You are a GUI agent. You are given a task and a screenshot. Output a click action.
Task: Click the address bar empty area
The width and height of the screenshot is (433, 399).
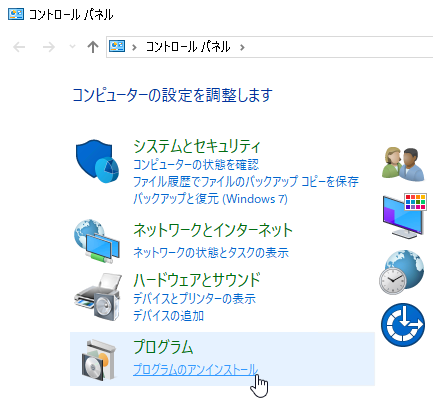click(340, 47)
